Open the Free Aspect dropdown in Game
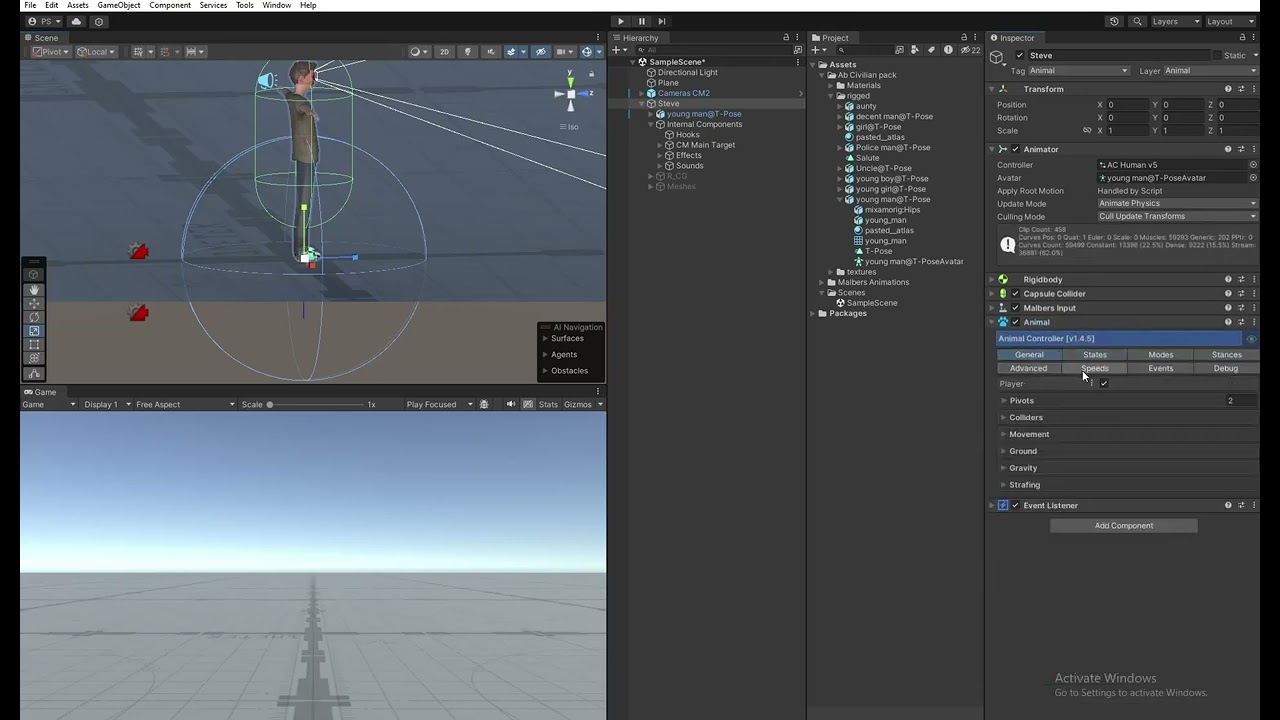 click(185, 404)
